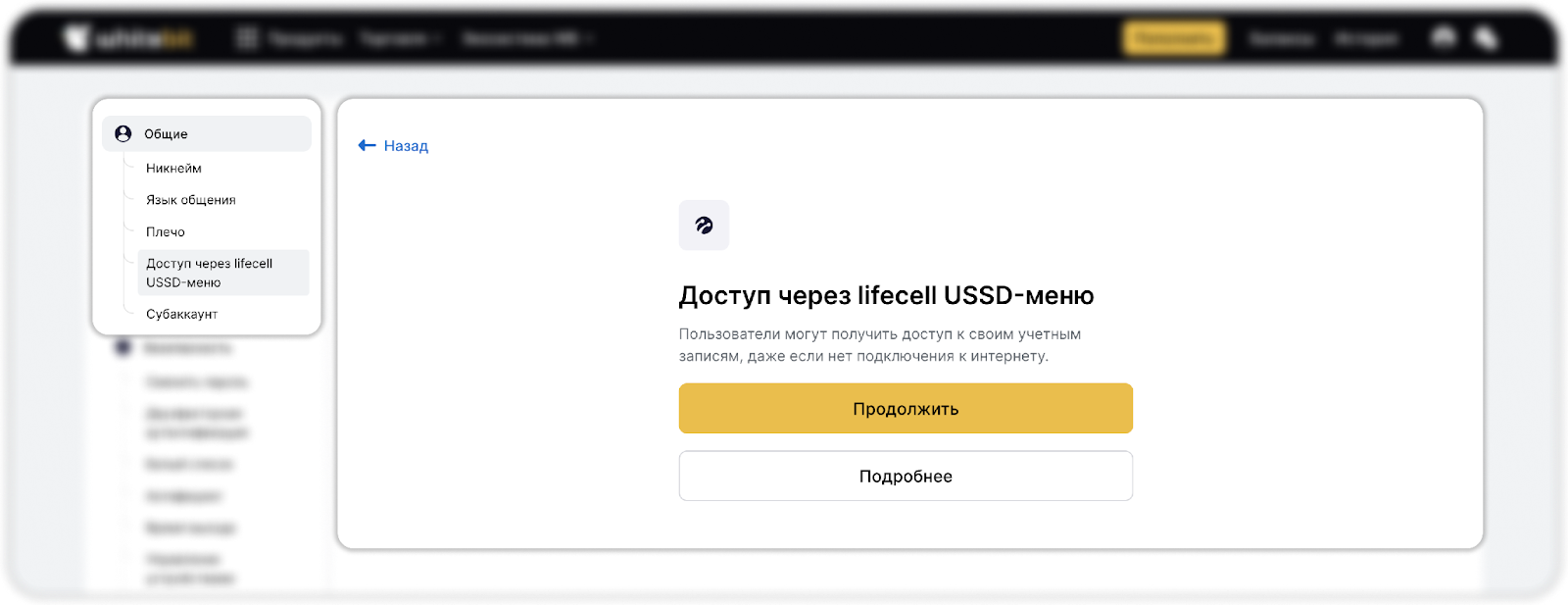The image size is (1568, 605).
Task: Select Язык общения in the sidebar
Action: coord(191,200)
